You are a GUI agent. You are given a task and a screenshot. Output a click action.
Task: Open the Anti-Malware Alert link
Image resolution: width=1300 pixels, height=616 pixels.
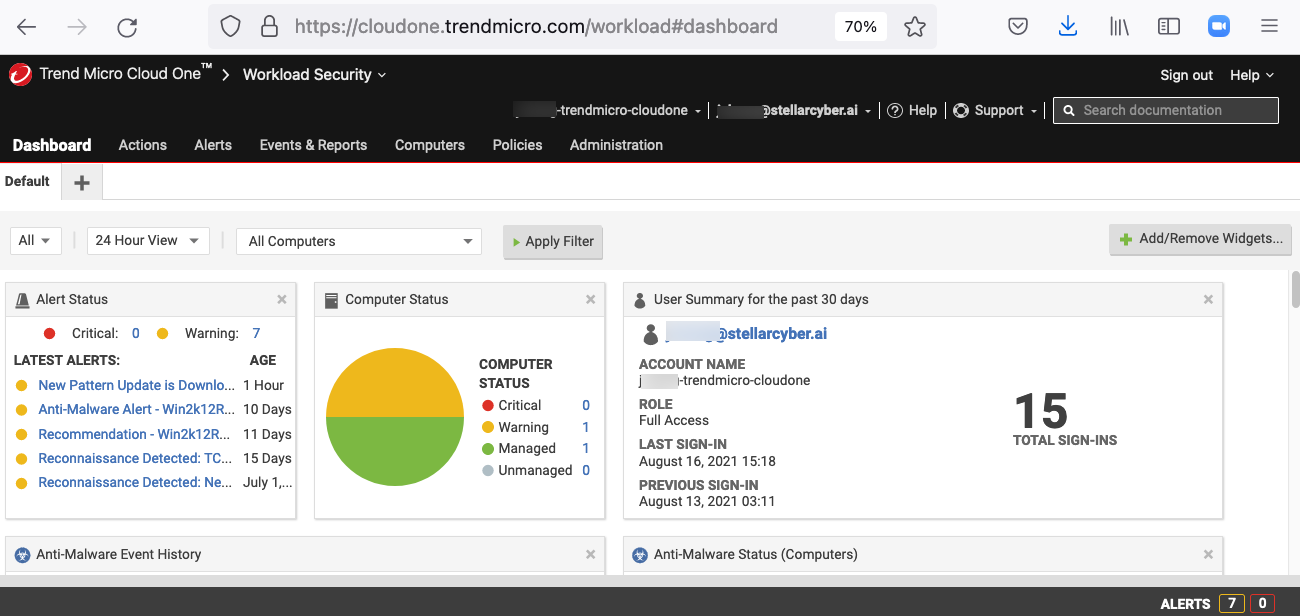tap(136, 409)
